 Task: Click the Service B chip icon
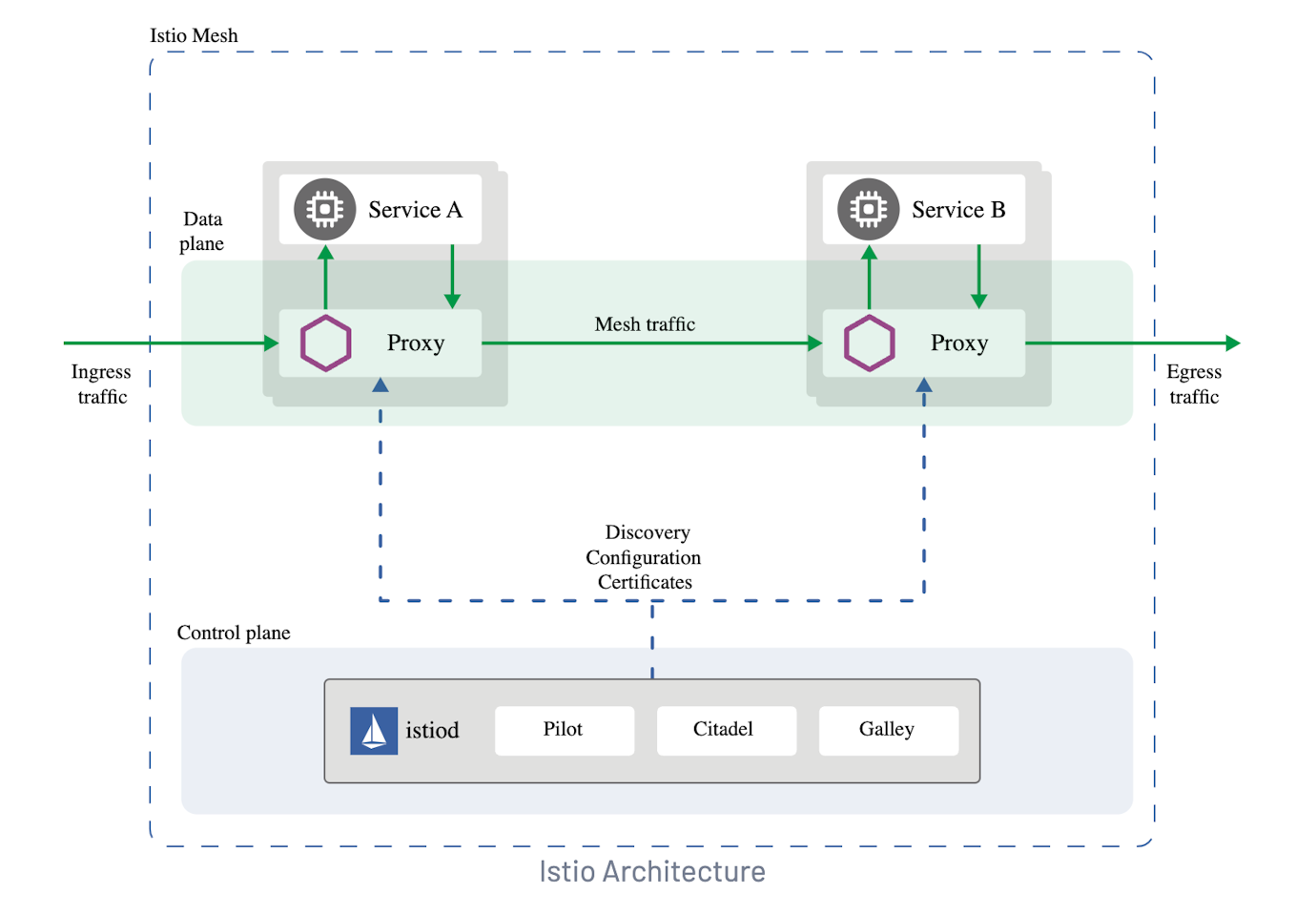click(868, 209)
